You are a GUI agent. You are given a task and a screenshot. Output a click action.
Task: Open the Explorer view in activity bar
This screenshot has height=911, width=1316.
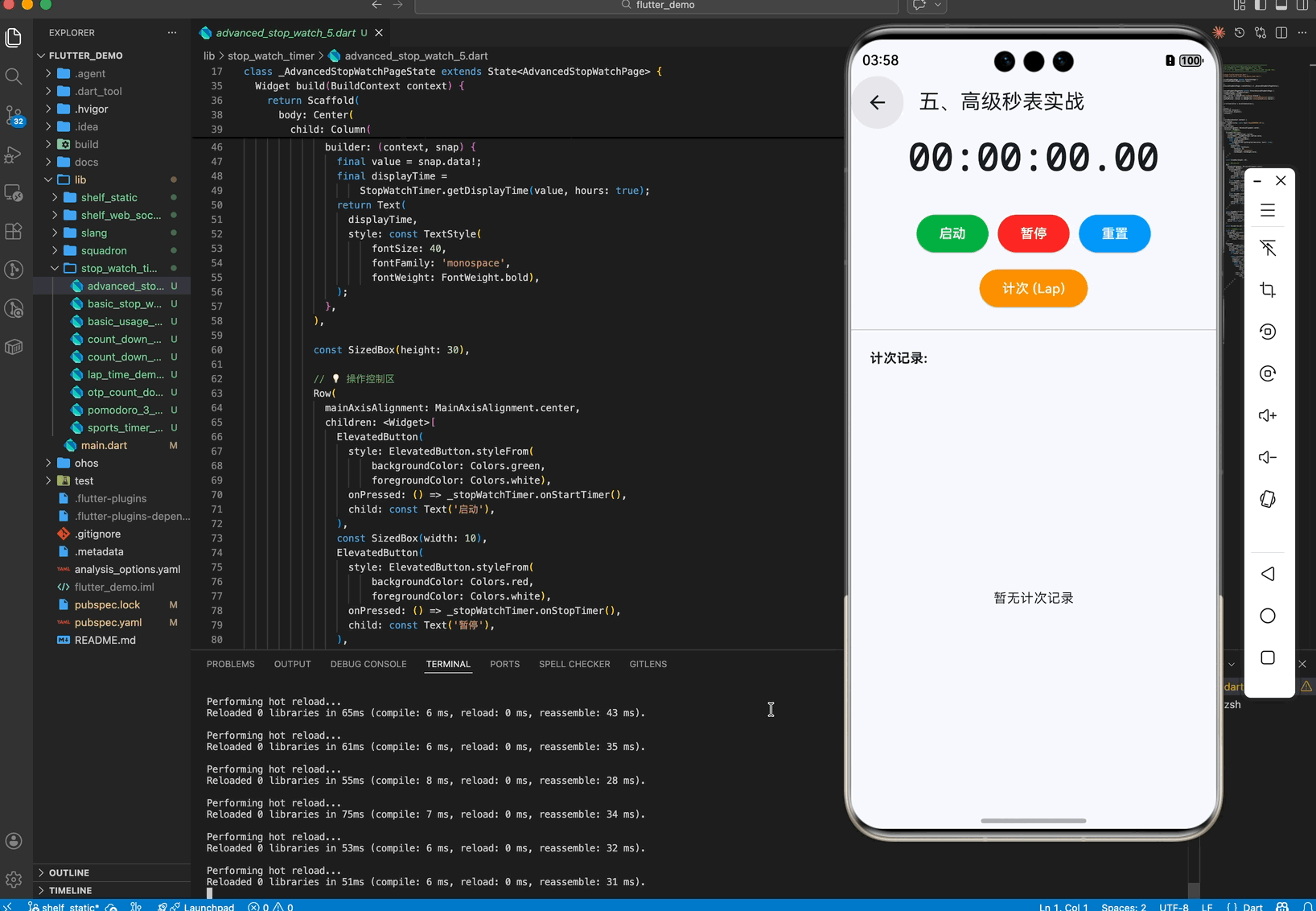(14, 37)
